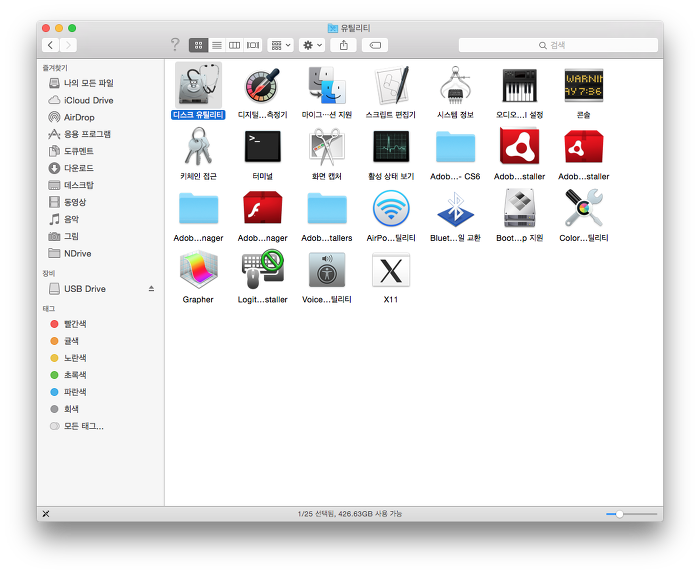Switch to column view mode
Image resolution: width=700 pixels, height=574 pixels.
(234, 45)
